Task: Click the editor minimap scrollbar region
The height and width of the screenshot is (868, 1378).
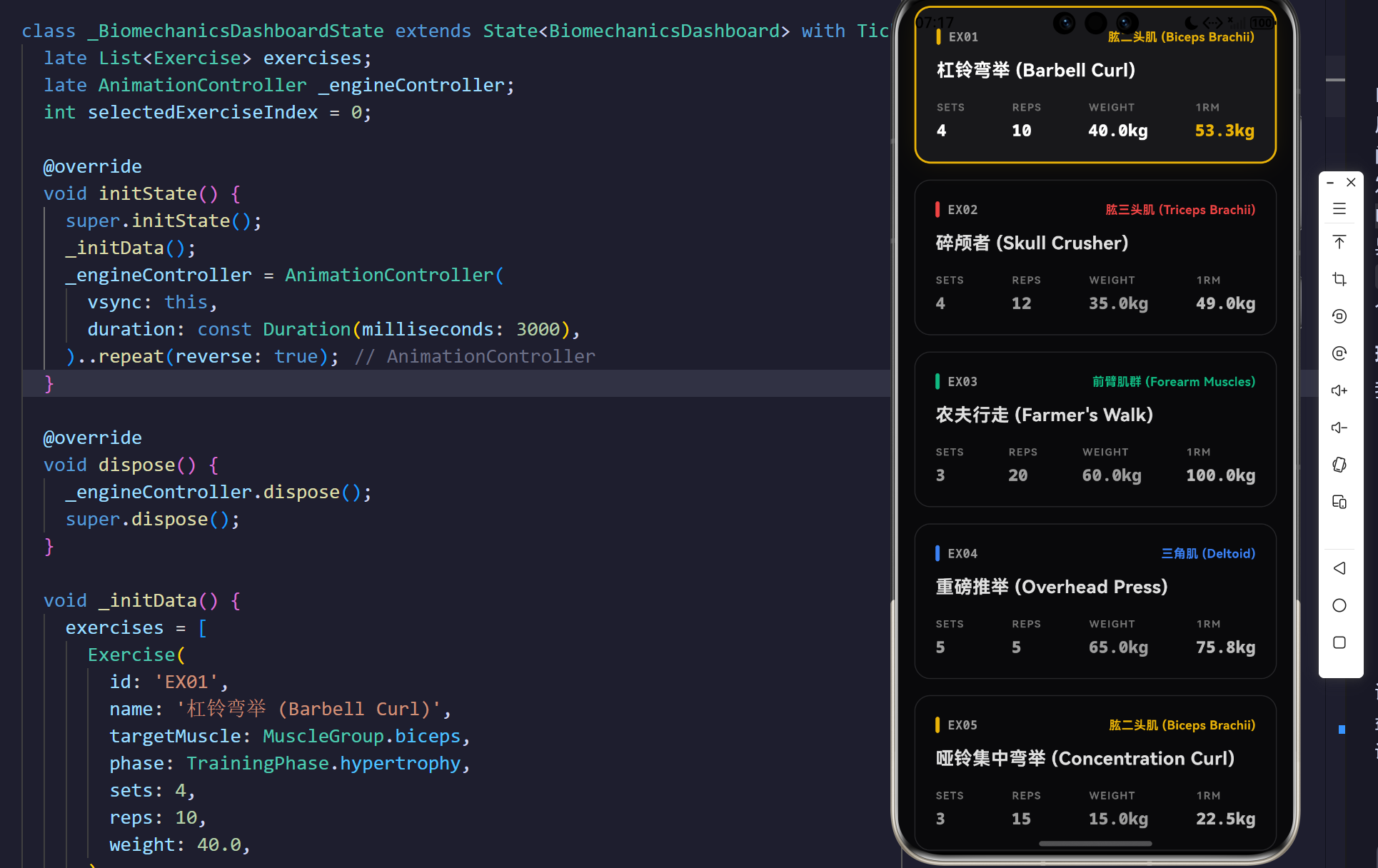Action: (1335, 86)
